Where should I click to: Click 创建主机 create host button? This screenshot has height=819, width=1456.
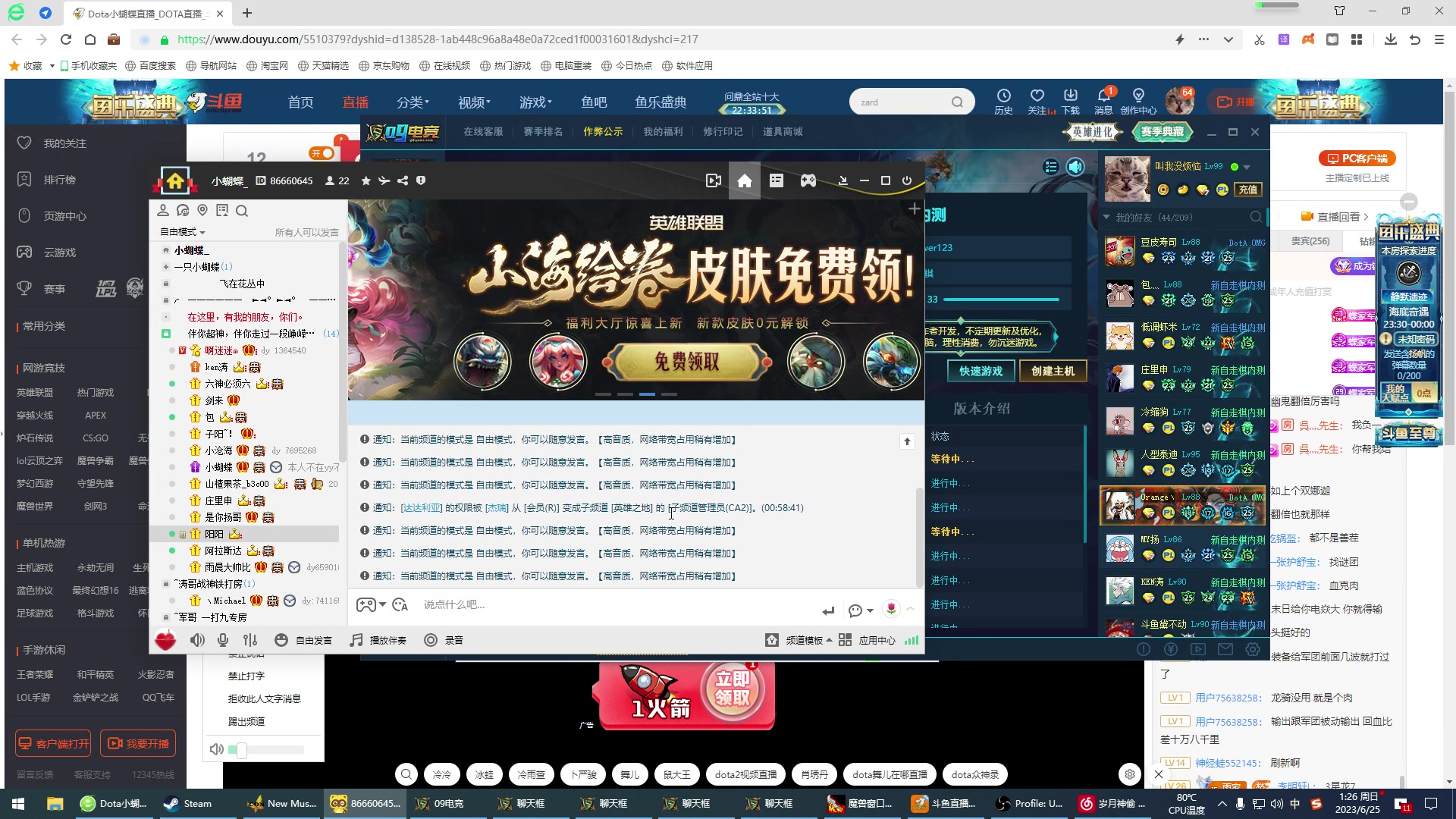click(x=1053, y=371)
